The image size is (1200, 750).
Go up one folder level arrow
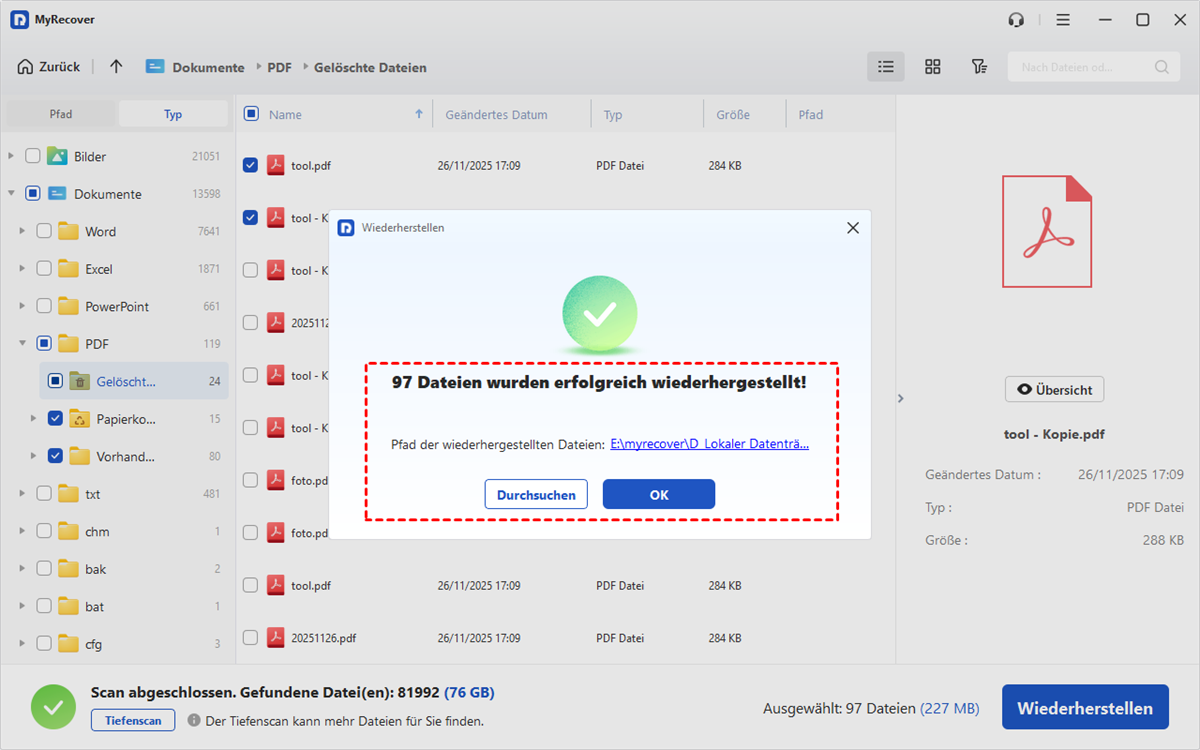click(x=116, y=67)
